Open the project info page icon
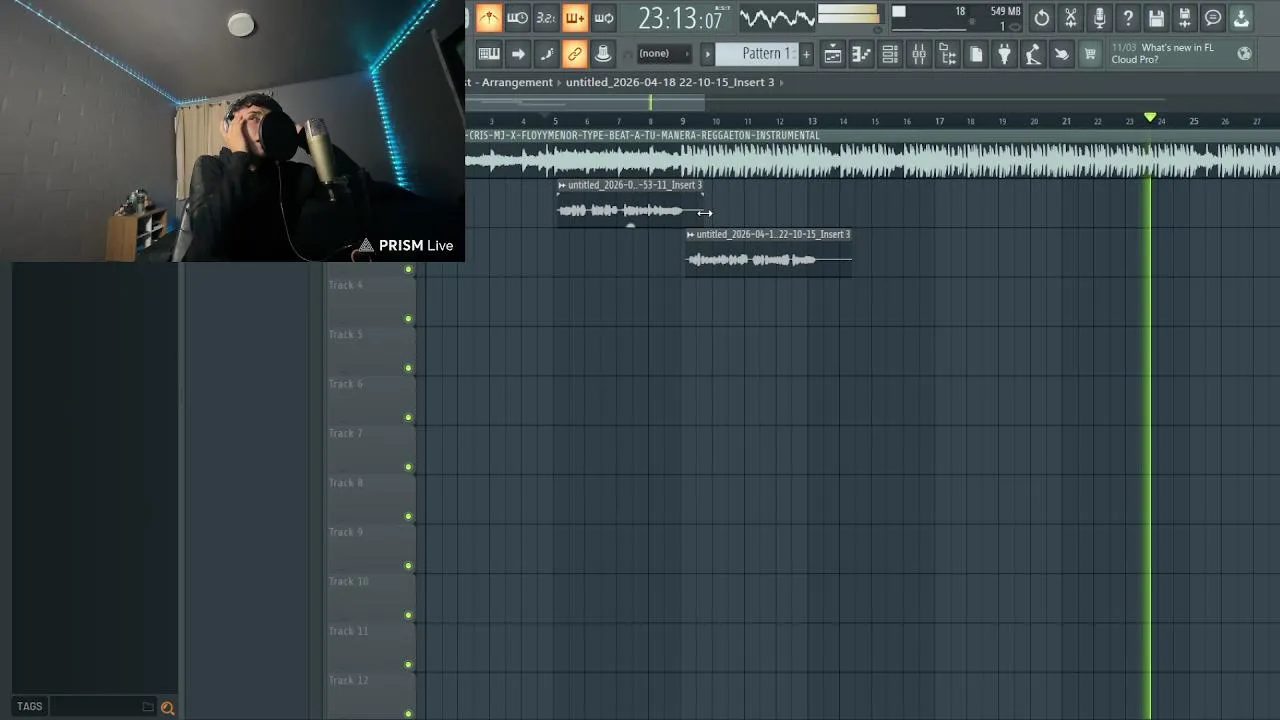The height and width of the screenshot is (720, 1280). pos(976,55)
